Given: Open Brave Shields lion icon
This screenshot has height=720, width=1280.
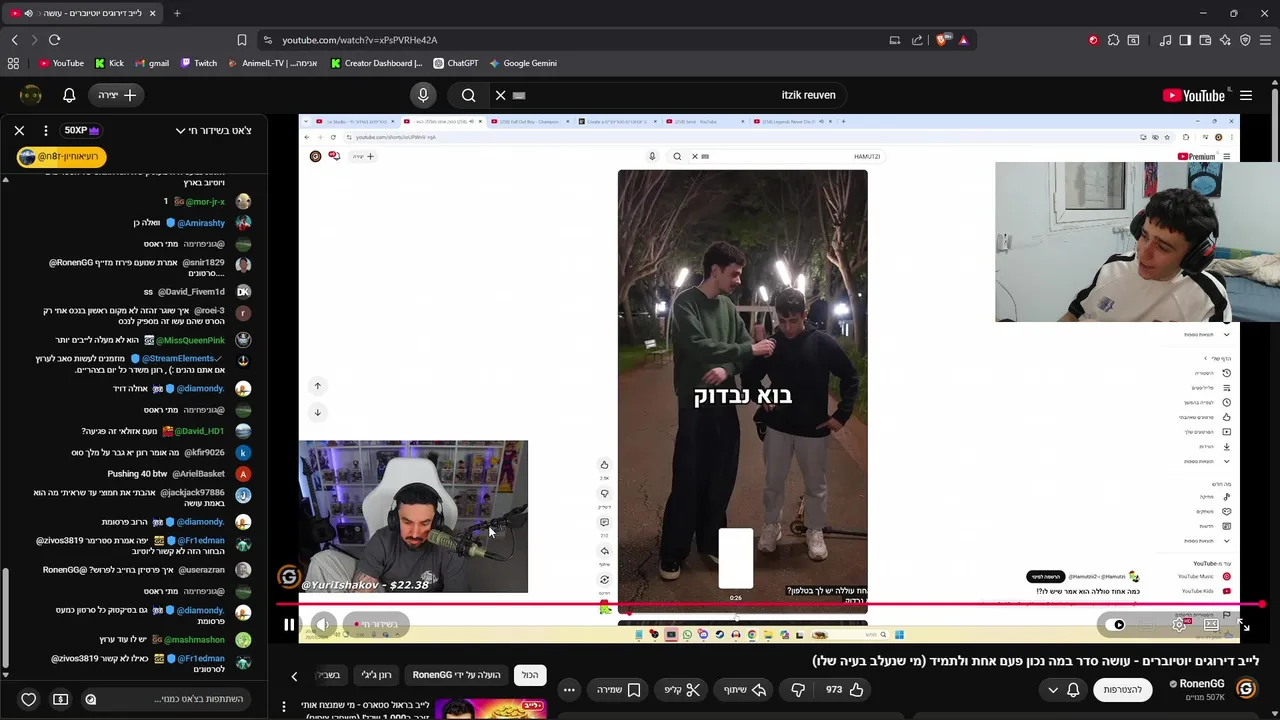Looking at the screenshot, I should pos(943,40).
